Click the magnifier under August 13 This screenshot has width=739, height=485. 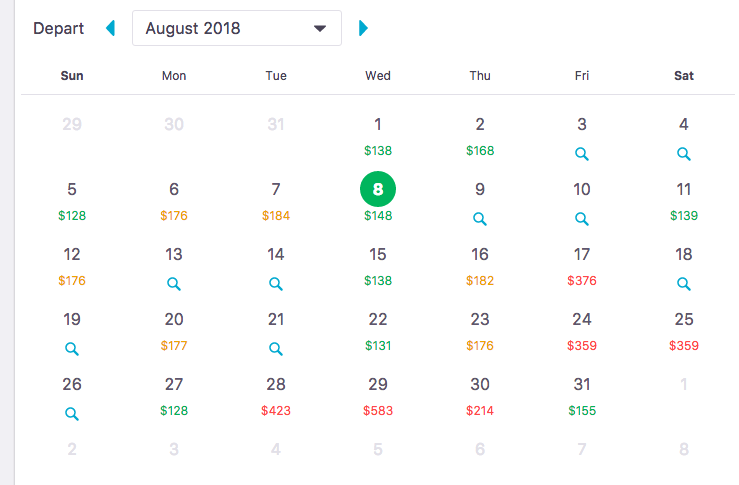coord(174,283)
